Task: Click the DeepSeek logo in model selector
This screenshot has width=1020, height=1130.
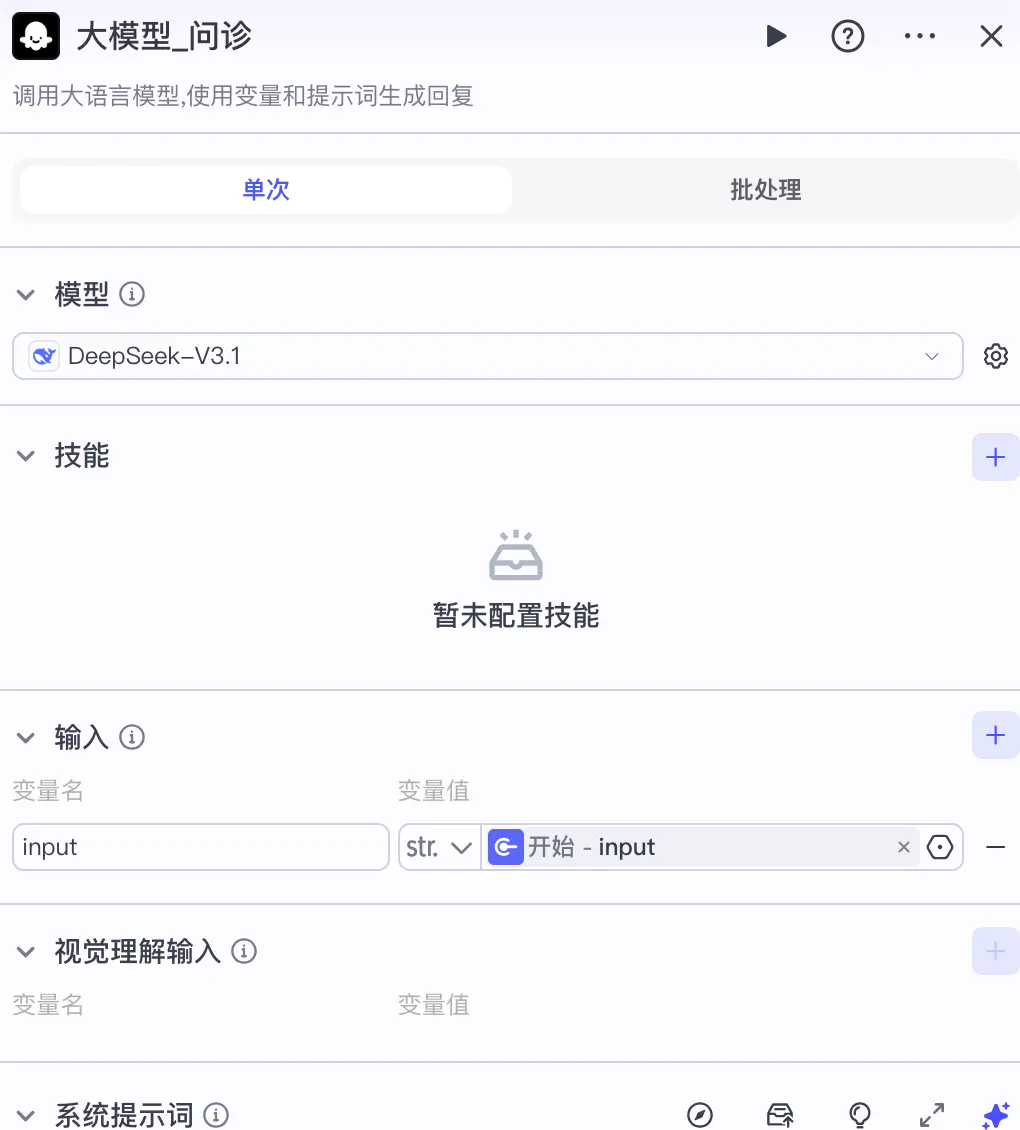Action: coord(44,356)
